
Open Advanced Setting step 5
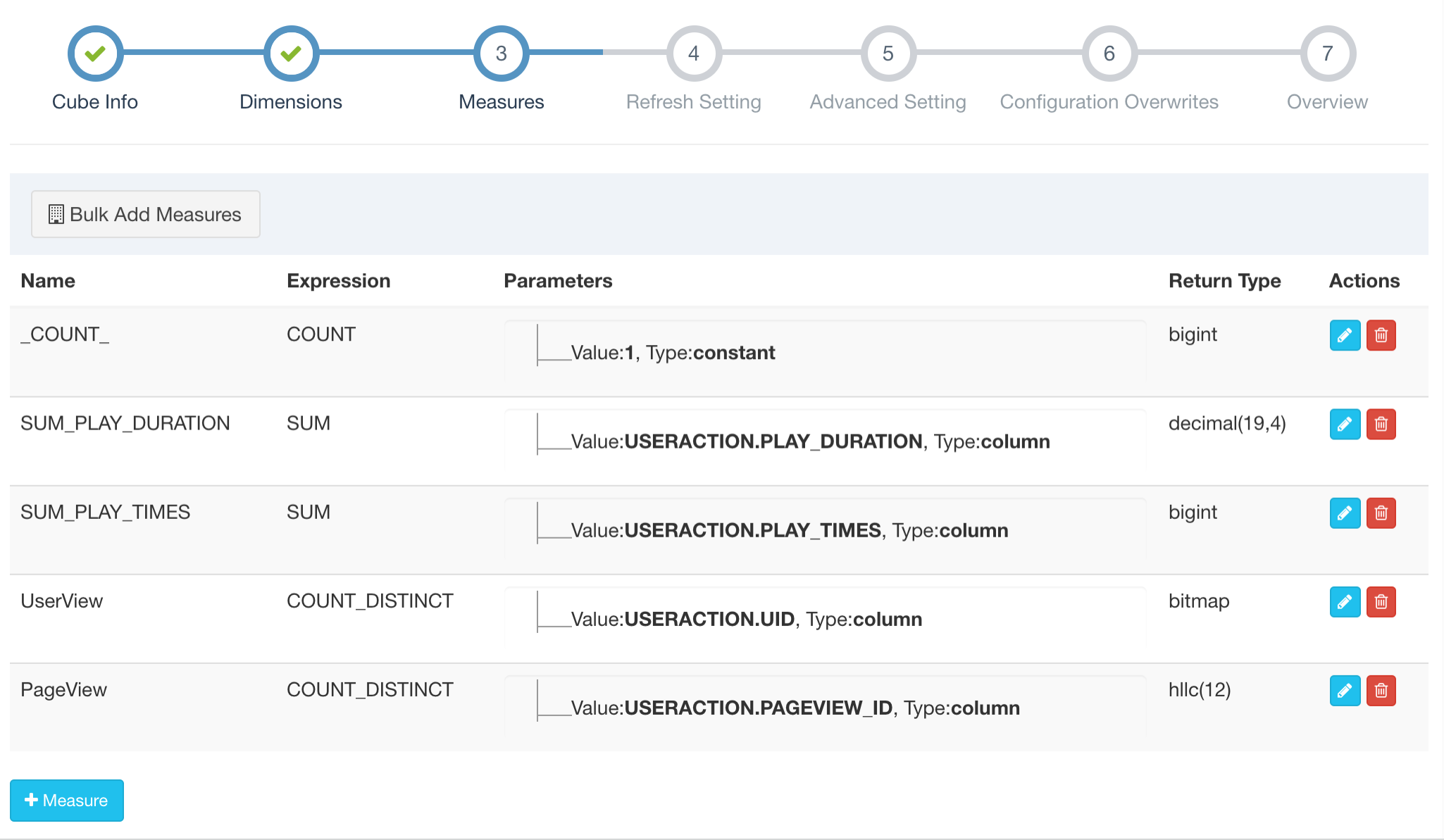[888, 54]
